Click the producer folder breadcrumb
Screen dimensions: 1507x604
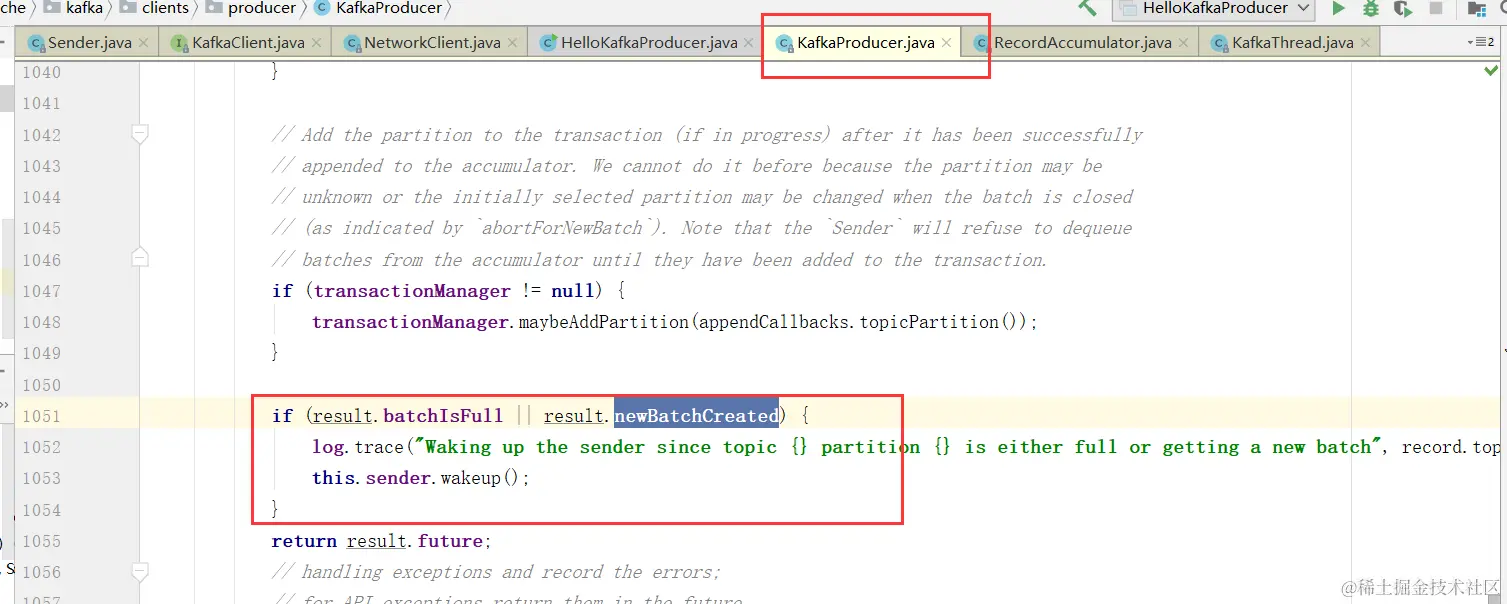[250, 8]
